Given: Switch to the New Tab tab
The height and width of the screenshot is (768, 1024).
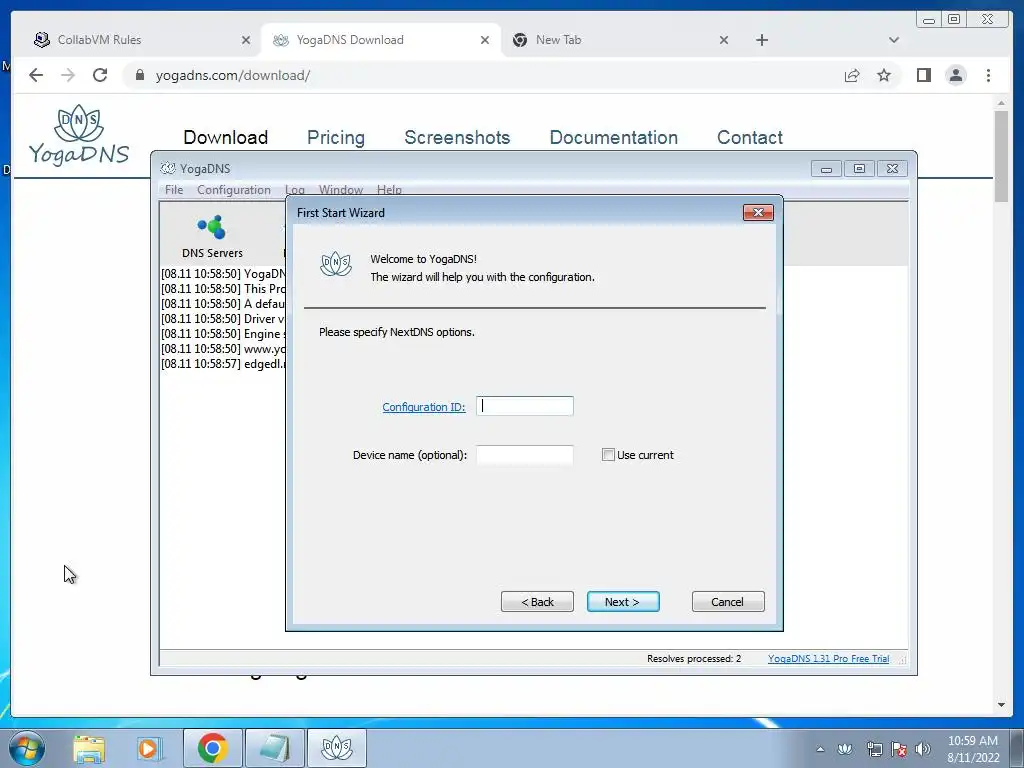Looking at the screenshot, I should tap(620, 40).
